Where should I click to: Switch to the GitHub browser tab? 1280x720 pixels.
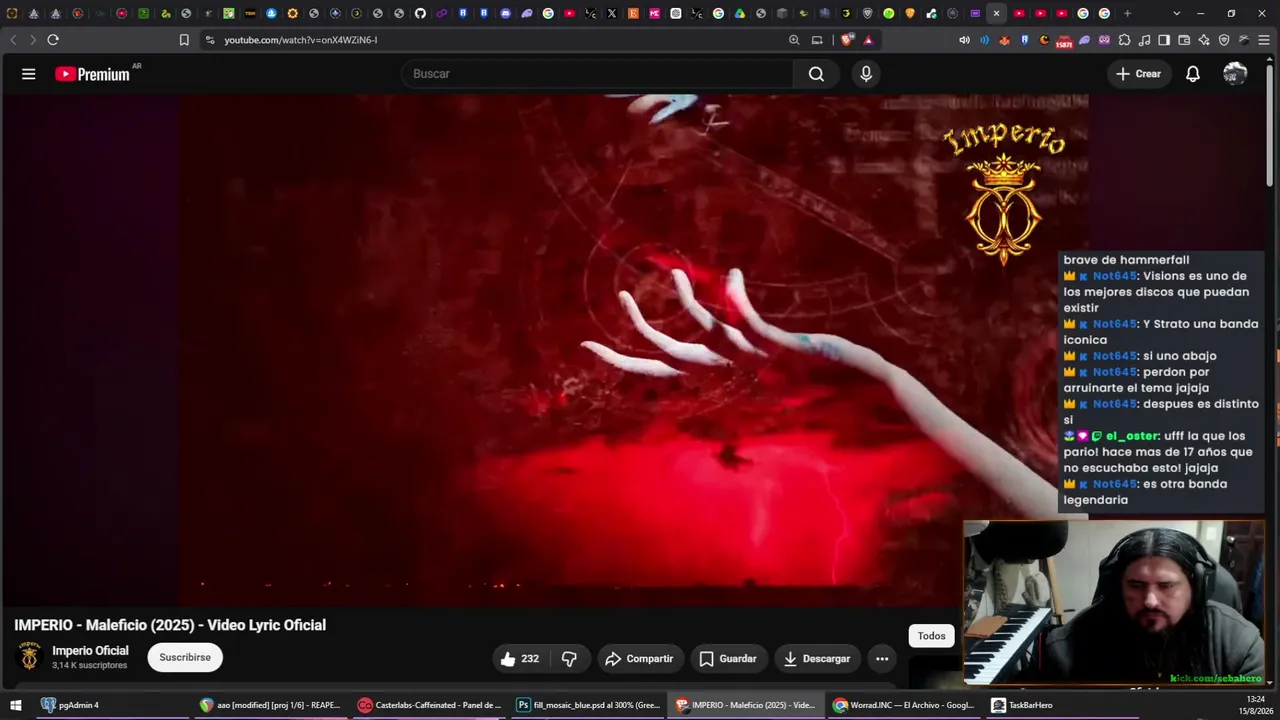420,13
